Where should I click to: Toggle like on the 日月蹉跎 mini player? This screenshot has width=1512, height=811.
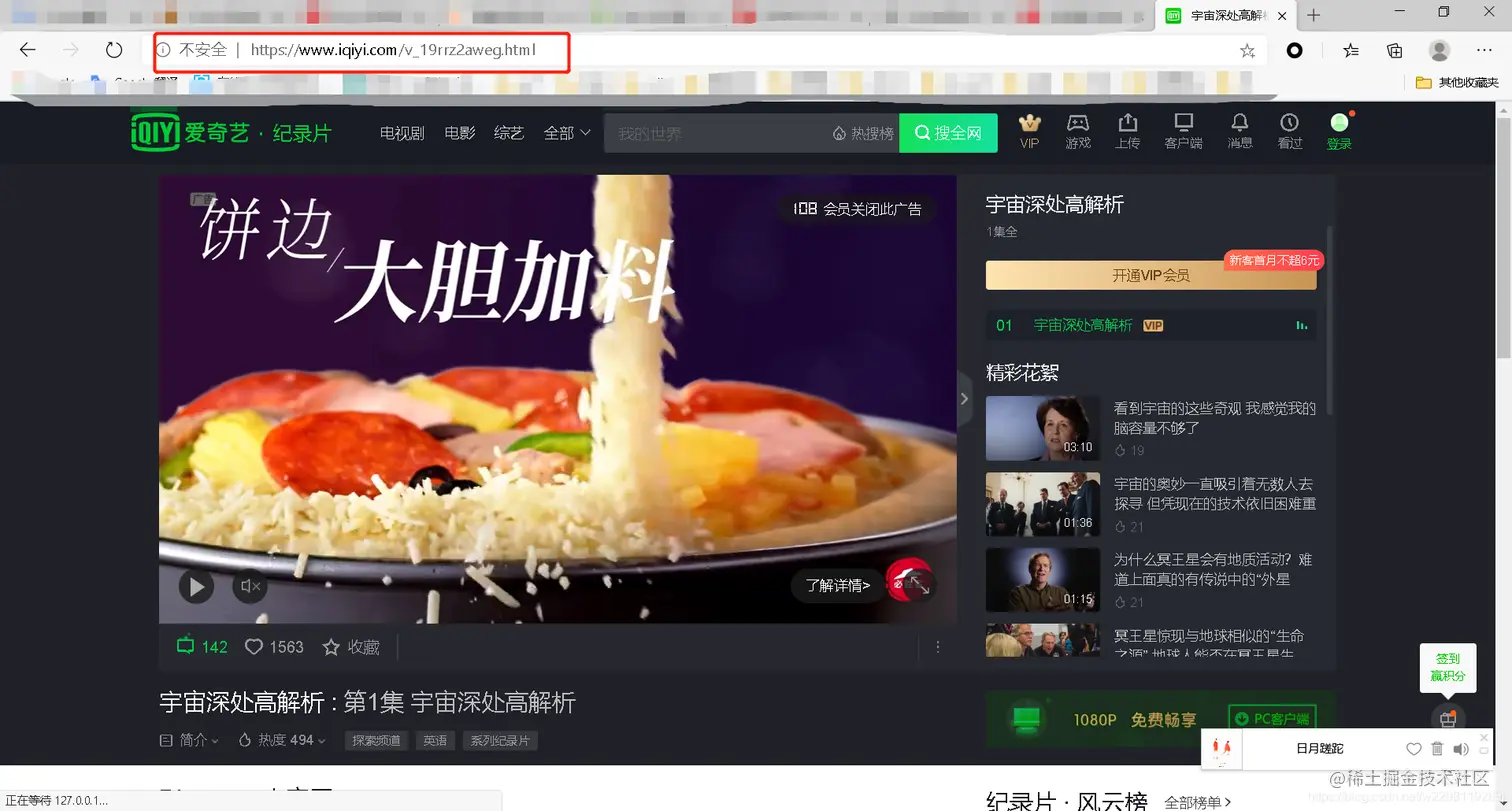1413,748
